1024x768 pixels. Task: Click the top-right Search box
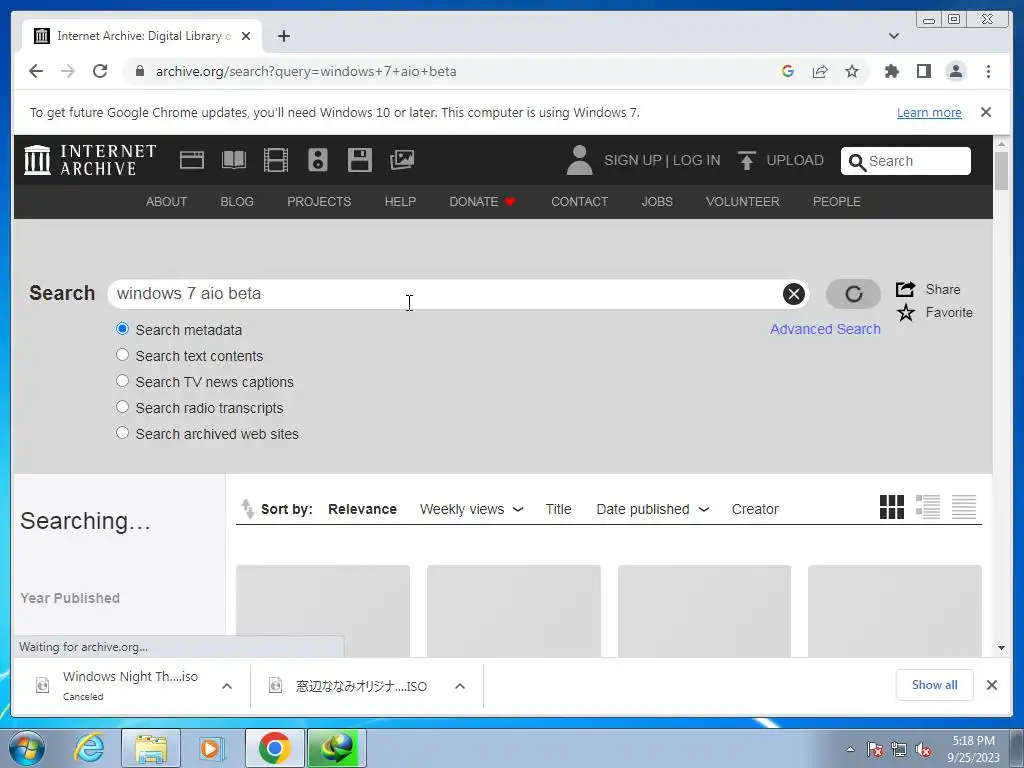click(x=906, y=161)
